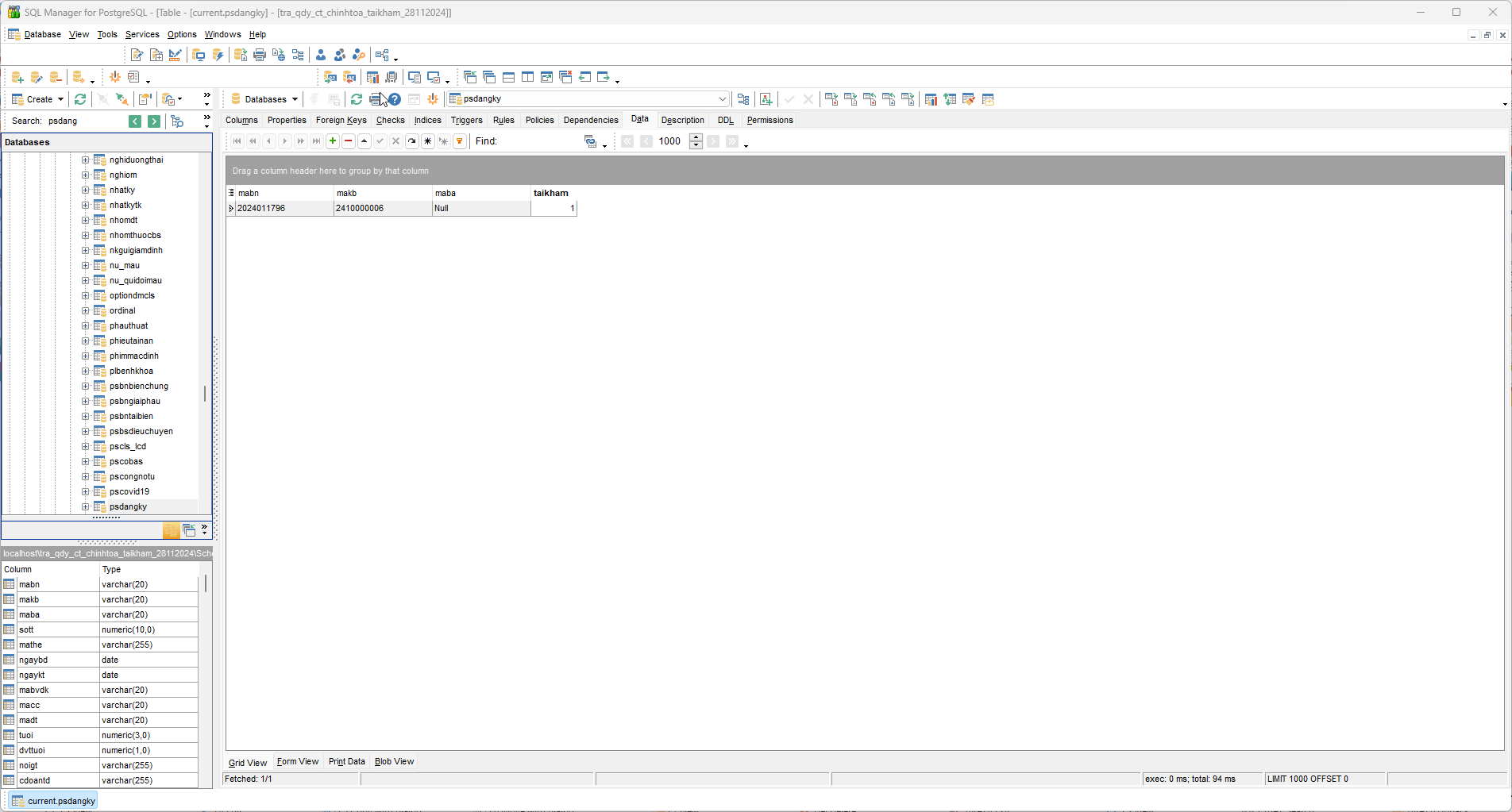Image resolution: width=1512 pixels, height=812 pixels.
Task: Open the Database menu
Action: (x=42, y=34)
